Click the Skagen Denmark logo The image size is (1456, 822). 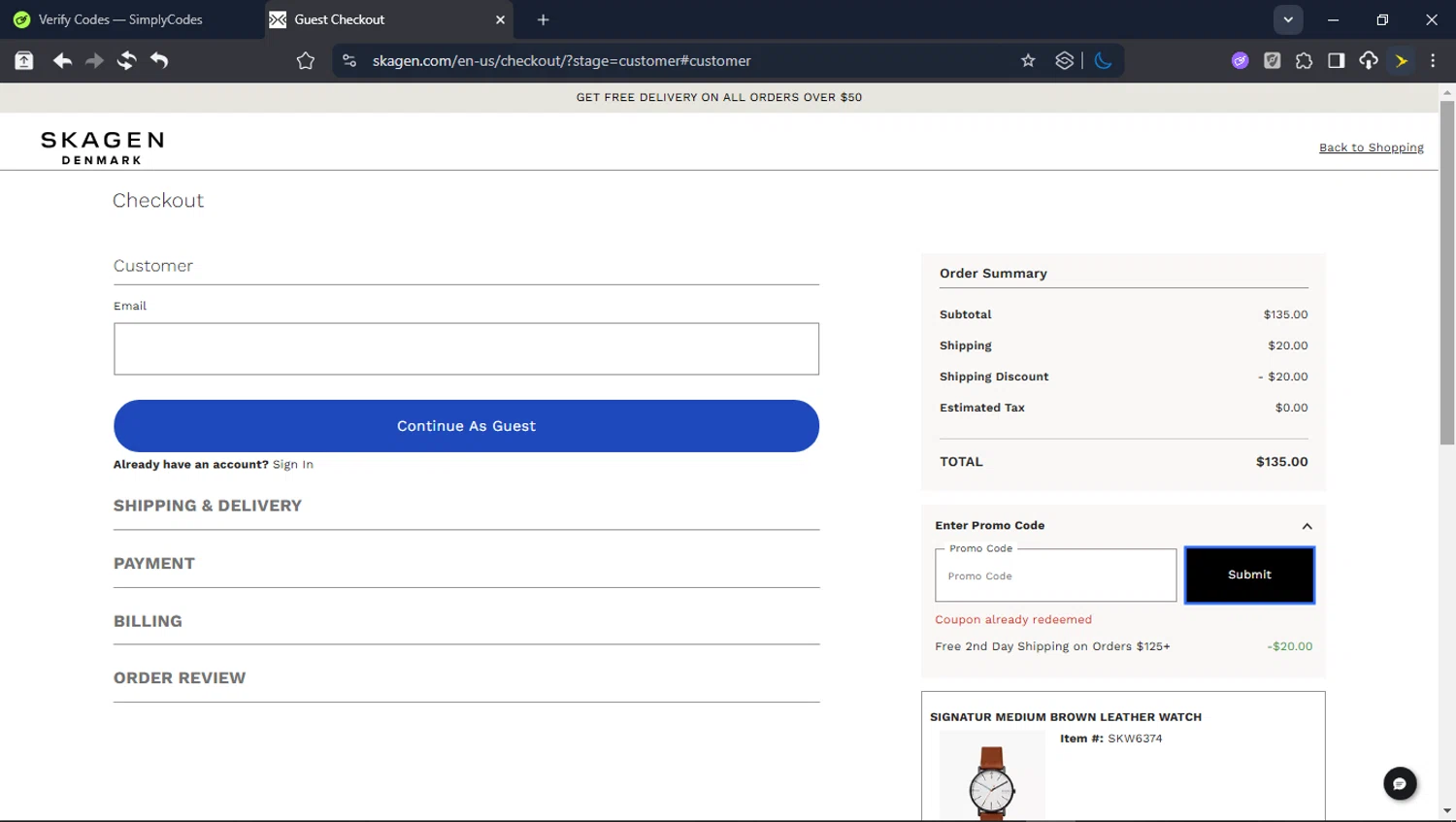click(102, 148)
